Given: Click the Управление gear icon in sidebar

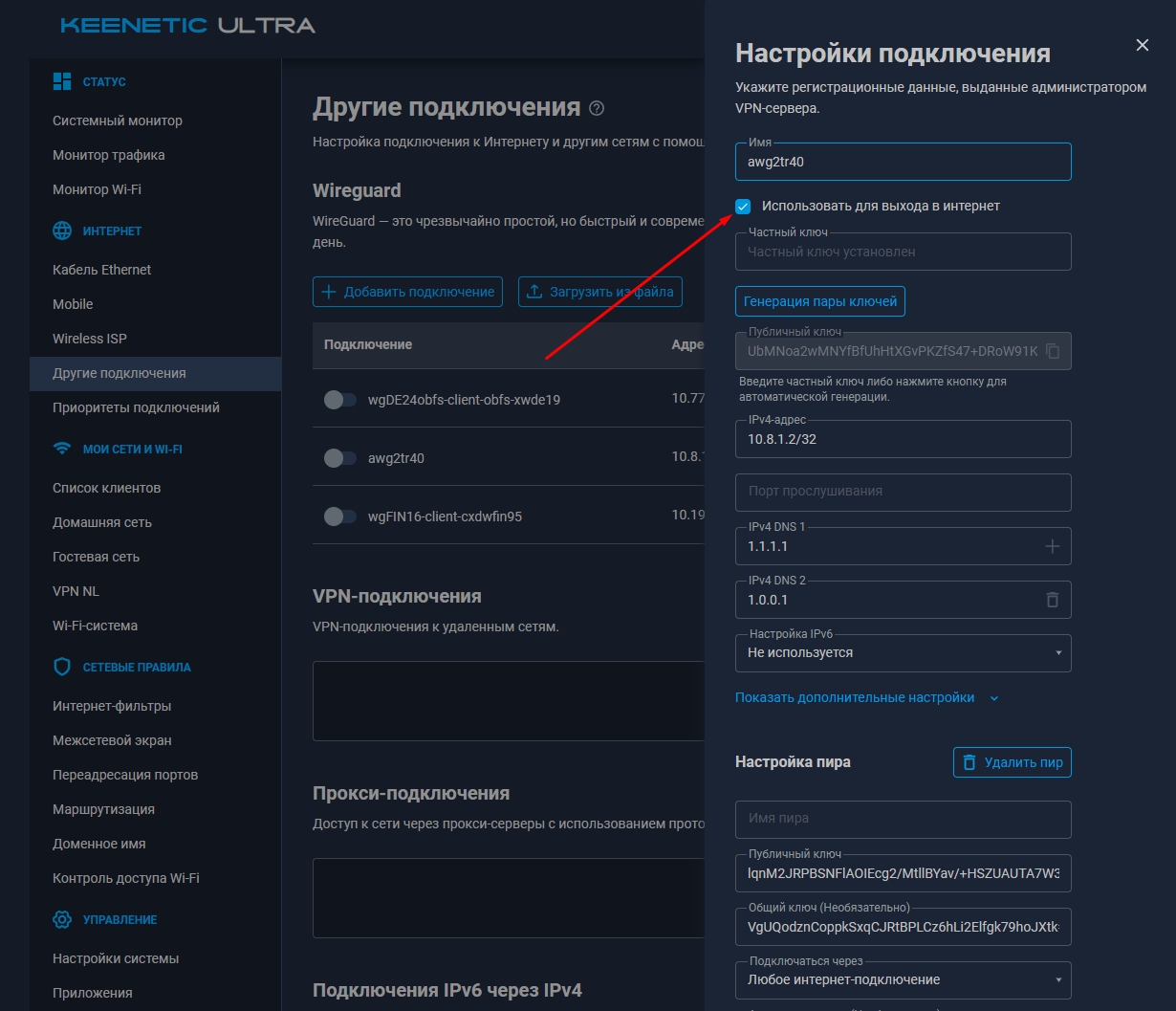Looking at the screenshot, I should (x=62, y=919).
